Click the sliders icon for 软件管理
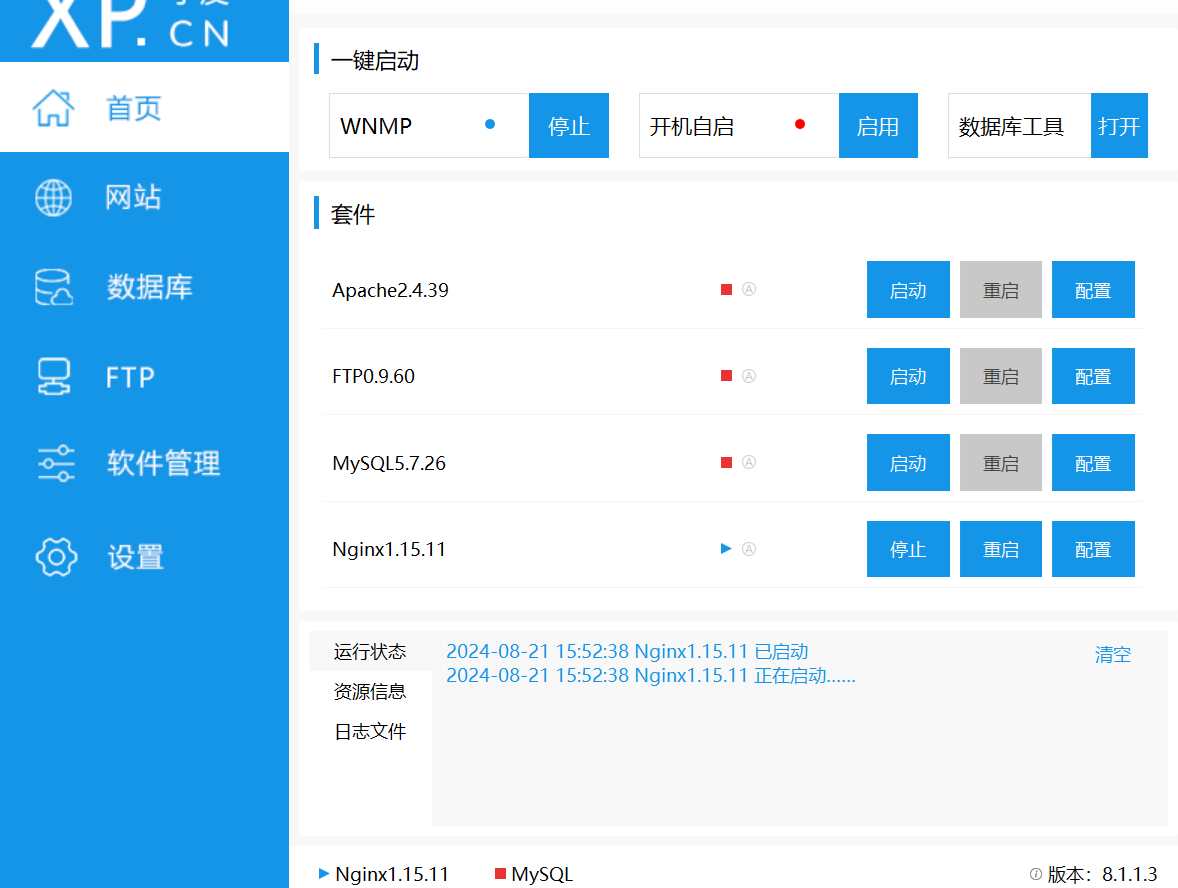This screenshot has height=888, width=1178. click(56, 463)
